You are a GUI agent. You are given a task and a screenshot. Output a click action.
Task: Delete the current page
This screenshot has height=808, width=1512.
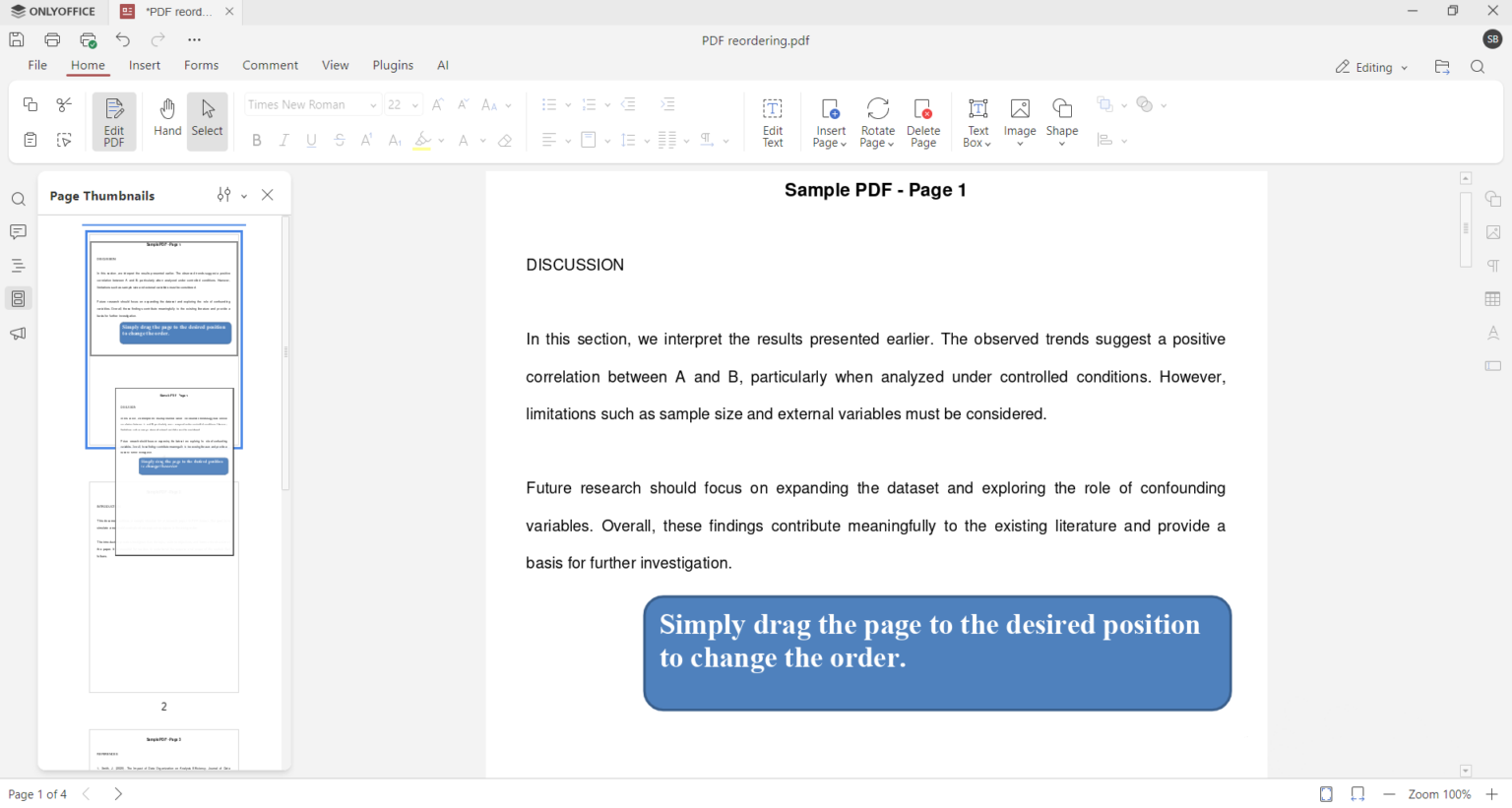point(923,120)
